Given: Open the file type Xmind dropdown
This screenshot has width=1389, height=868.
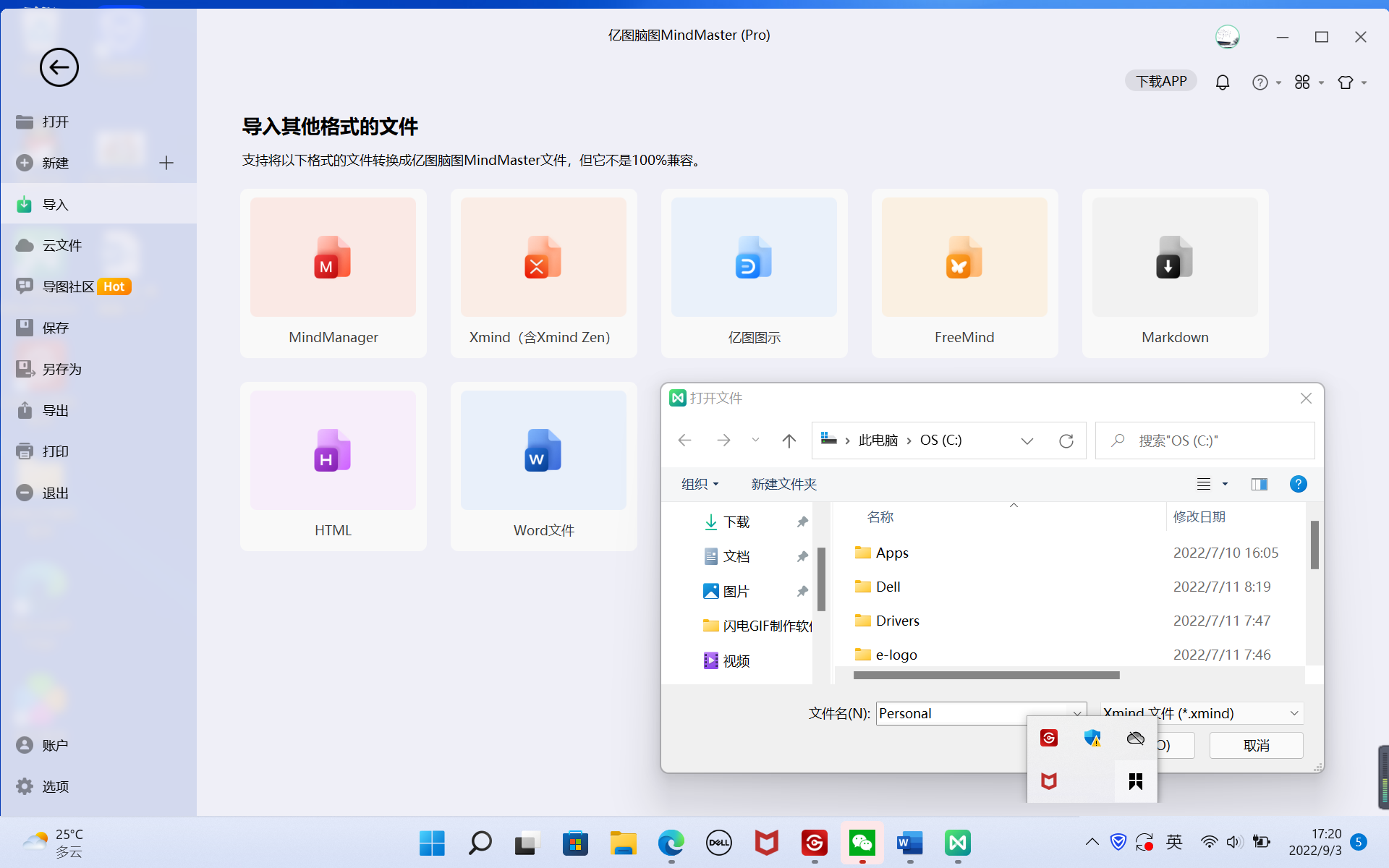Looking at the screenshot, I should tap(1294, 713).
